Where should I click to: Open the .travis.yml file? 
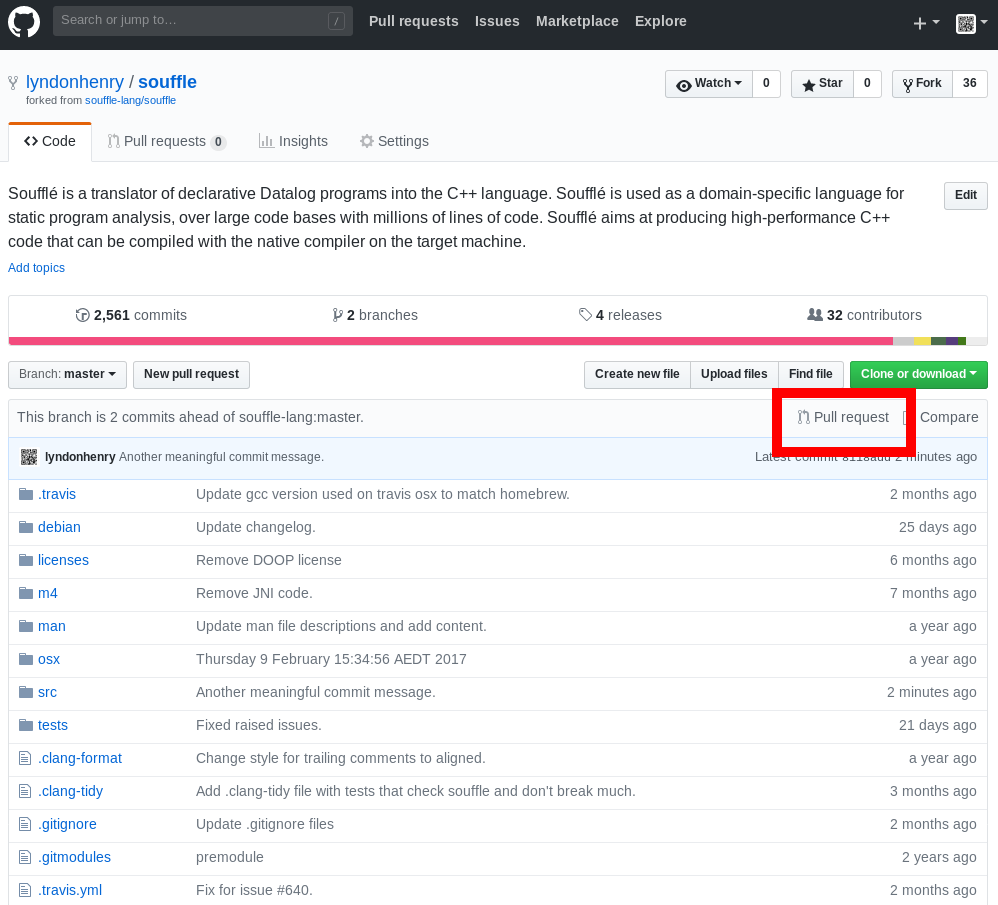[x=69, y=891]
